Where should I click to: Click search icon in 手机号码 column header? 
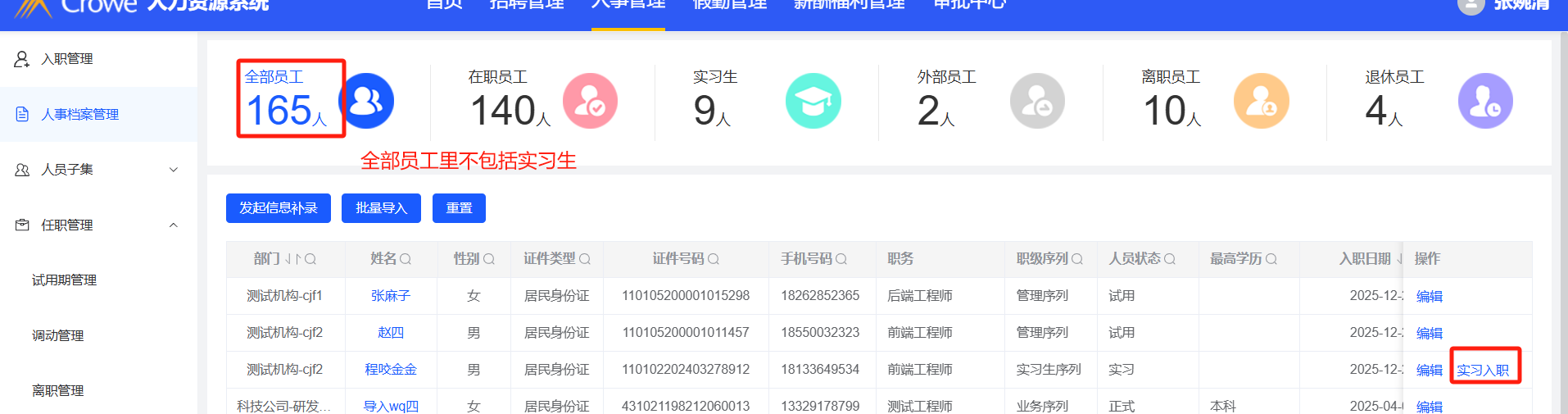coord(841,259)
